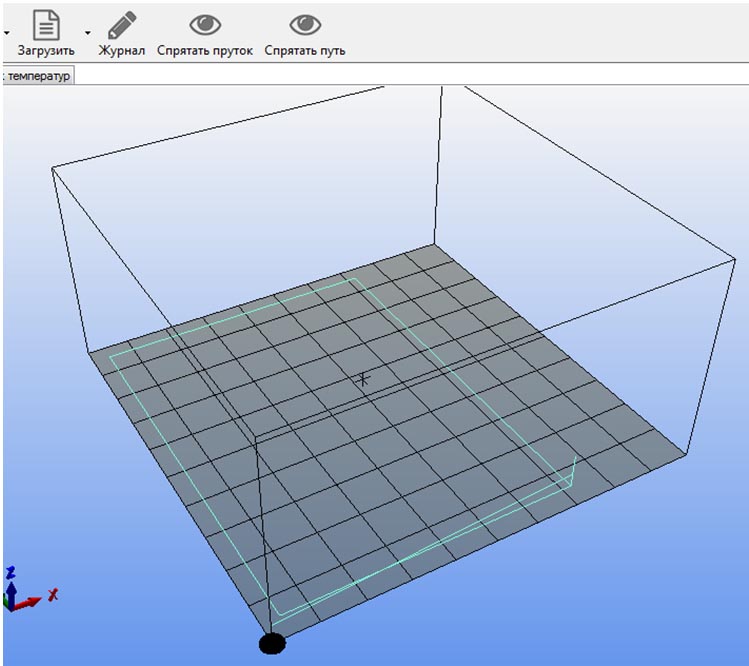Click the center cross marker on print bed

tap(363, 379)
